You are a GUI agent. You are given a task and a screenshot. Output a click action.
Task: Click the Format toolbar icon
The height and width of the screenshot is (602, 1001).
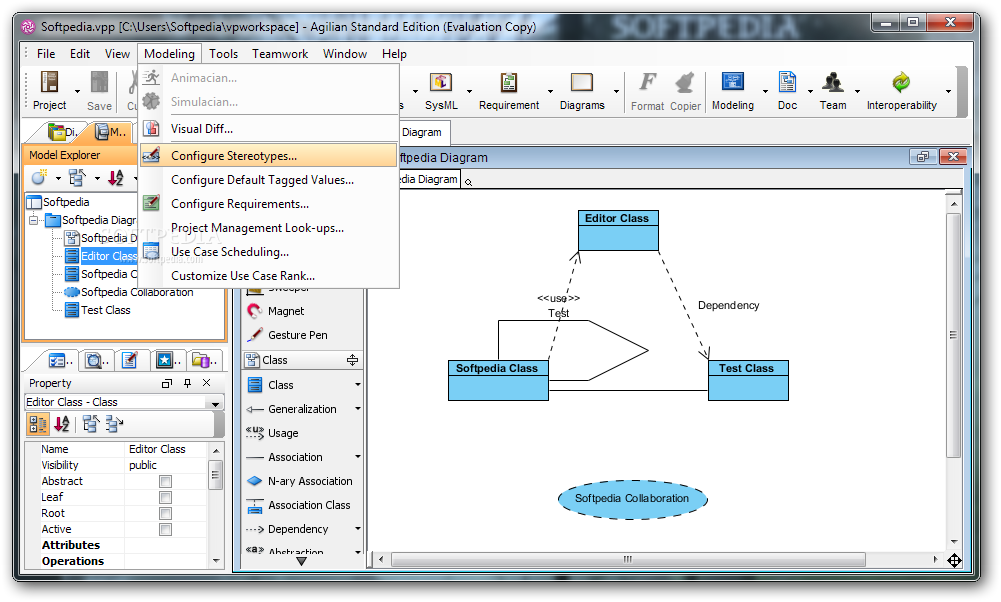tap(647, 91)
